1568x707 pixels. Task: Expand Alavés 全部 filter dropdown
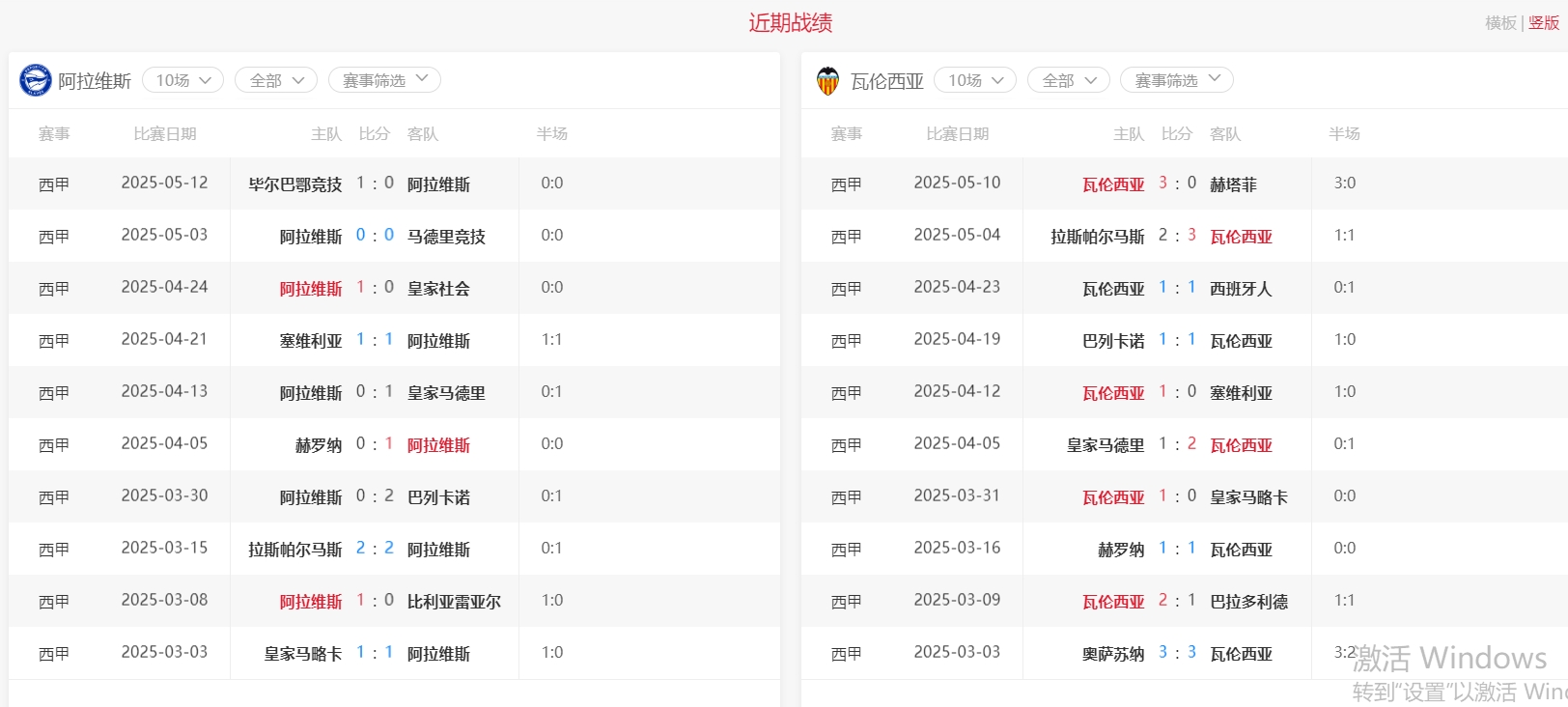(x=276, y=80)
